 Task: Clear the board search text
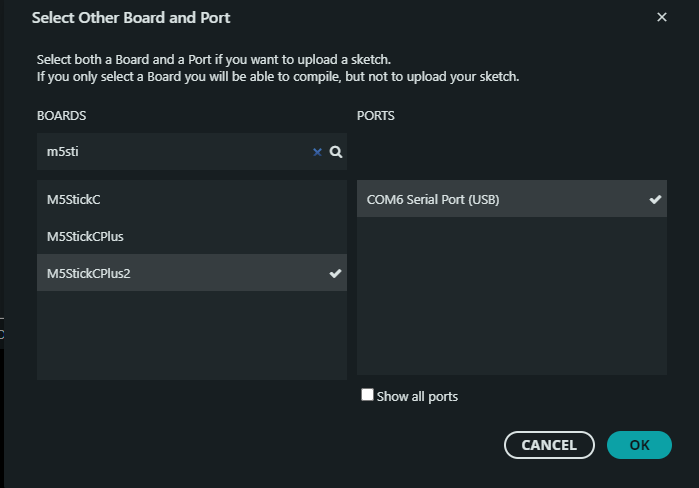pos(318,152)
